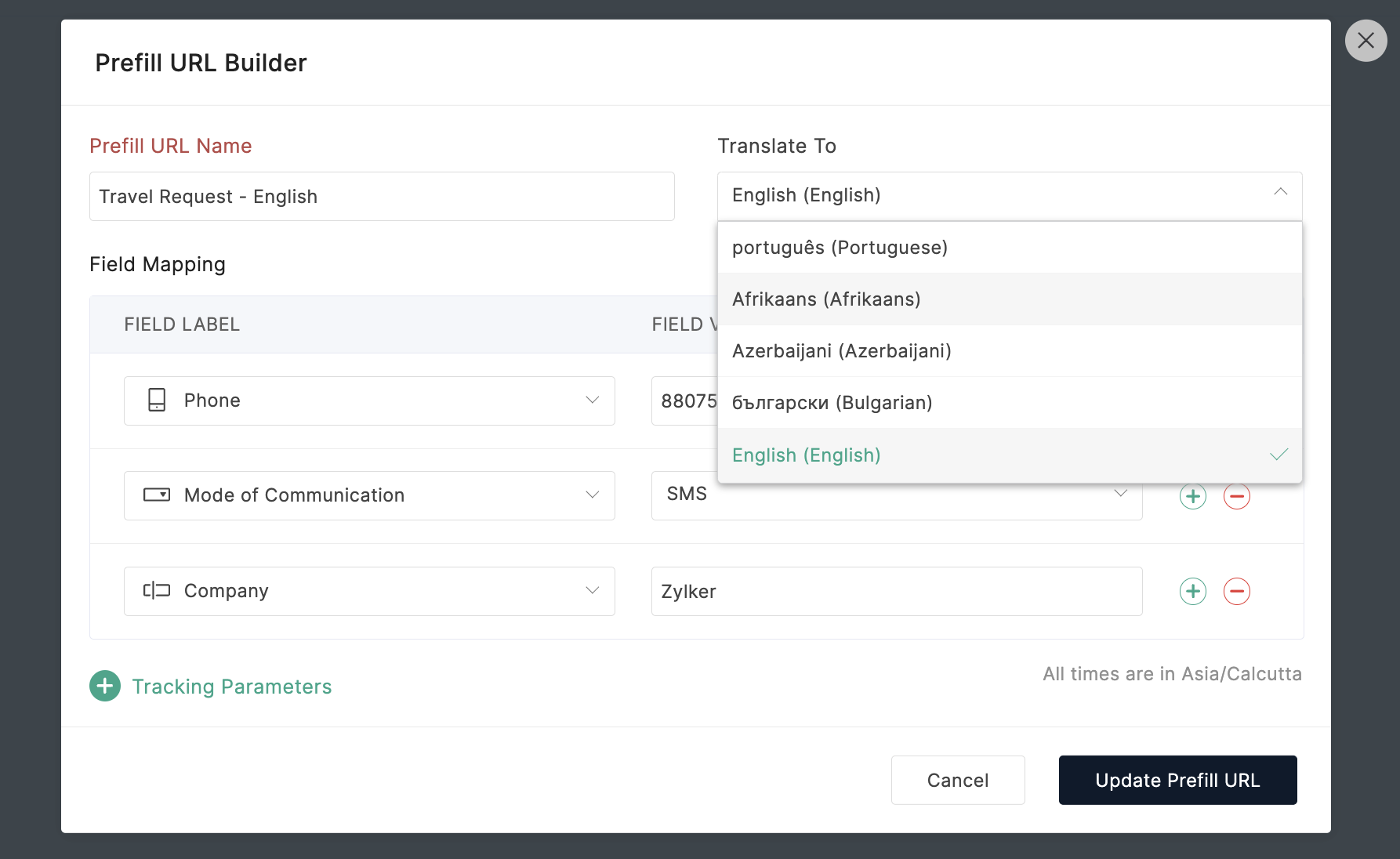Open the Mode of Communication label dropdown
1400x859 pixels.
592,495
